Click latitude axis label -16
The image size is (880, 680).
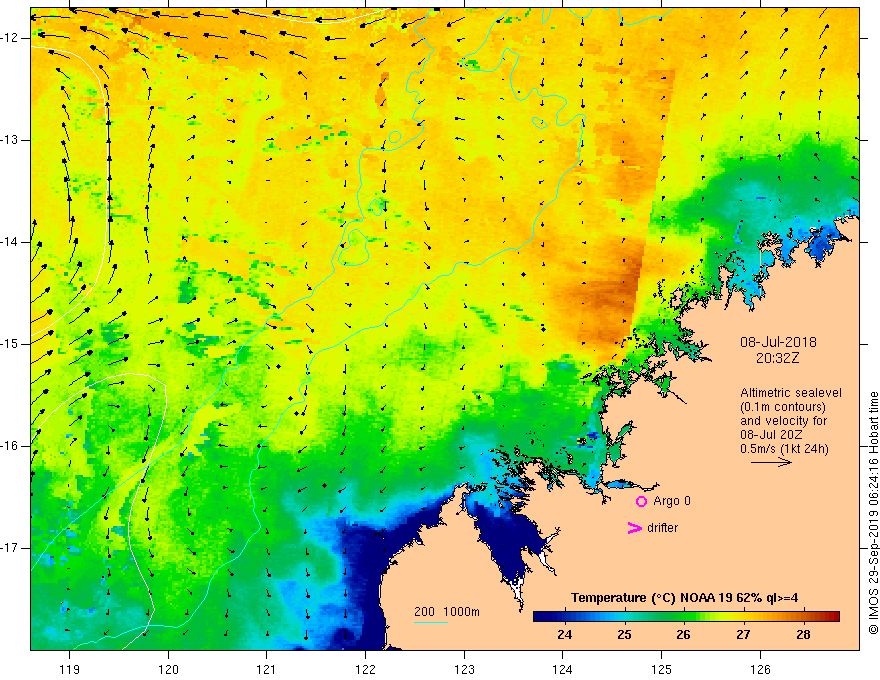pos(10,446)
